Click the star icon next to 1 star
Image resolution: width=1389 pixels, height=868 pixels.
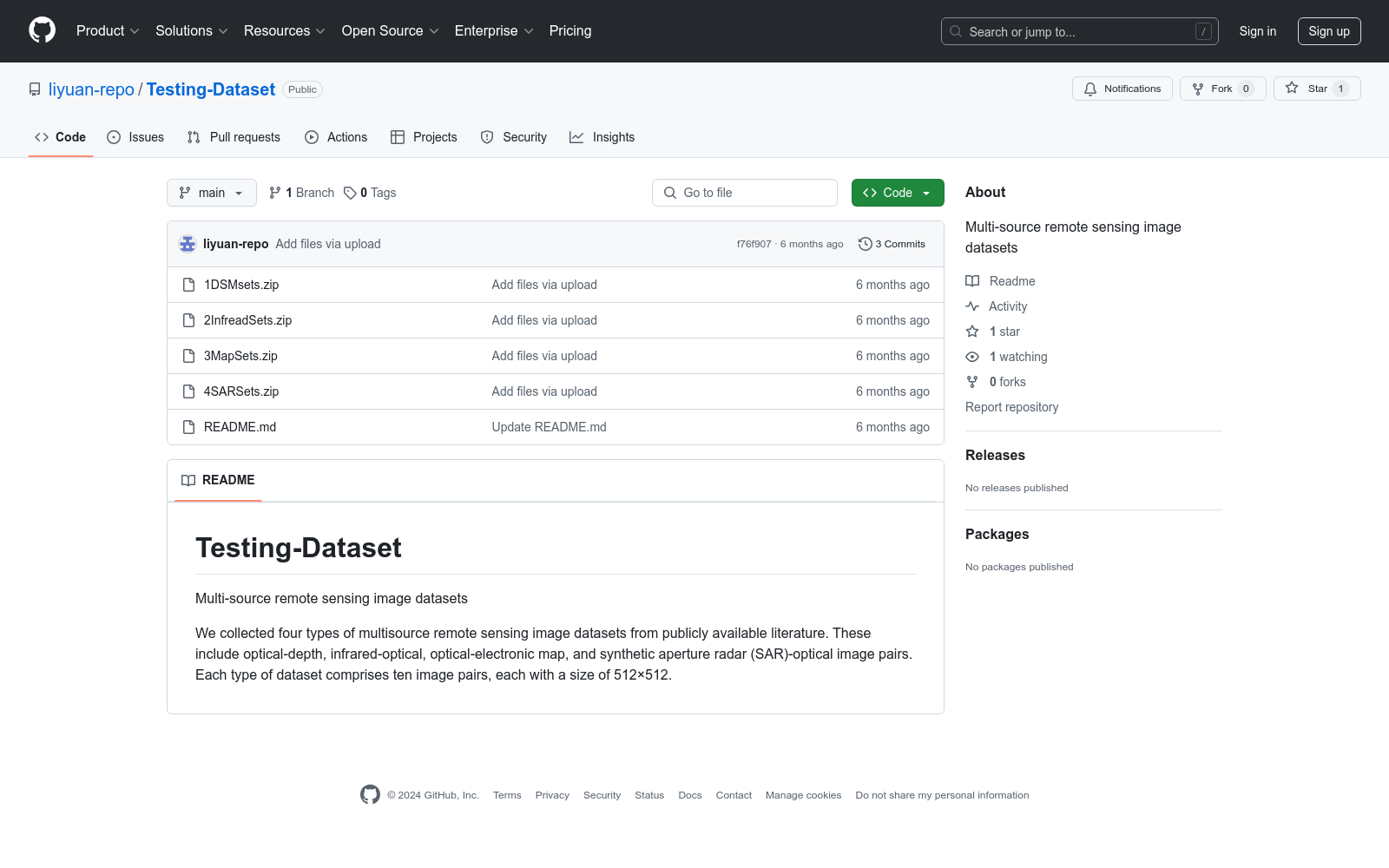pos(972,332)
